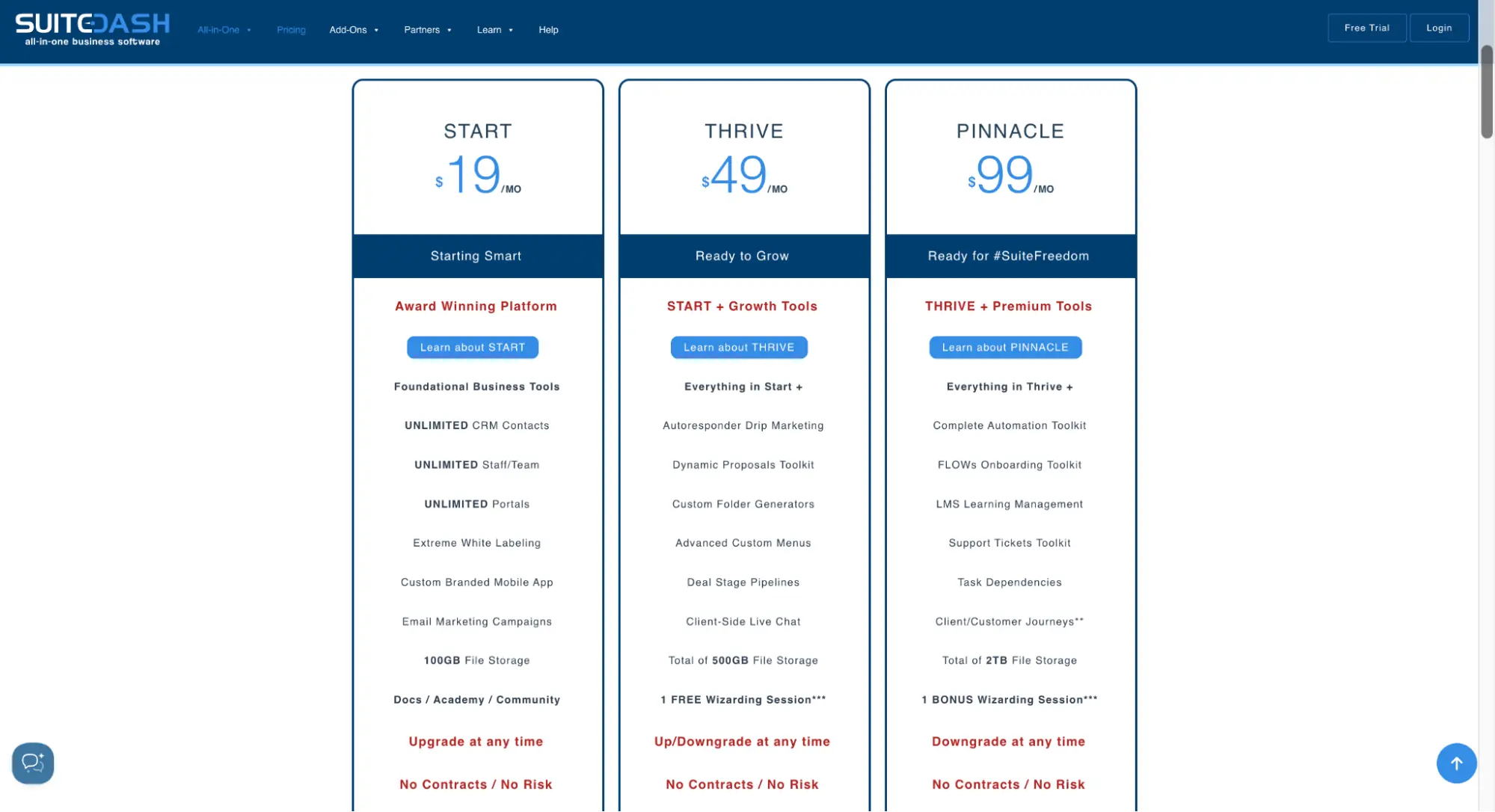
Task: Open the live chat widget icon
Action: pos(33,763)
